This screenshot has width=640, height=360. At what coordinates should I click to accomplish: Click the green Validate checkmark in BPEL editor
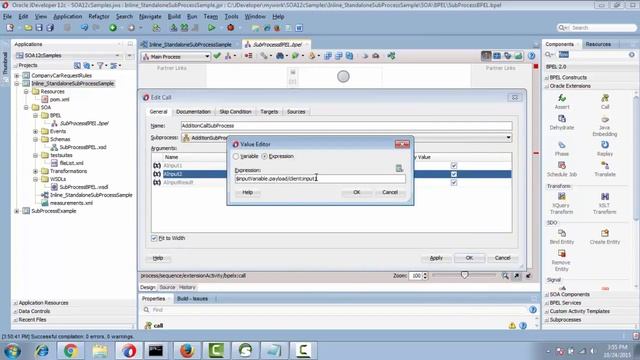point(217,56)
